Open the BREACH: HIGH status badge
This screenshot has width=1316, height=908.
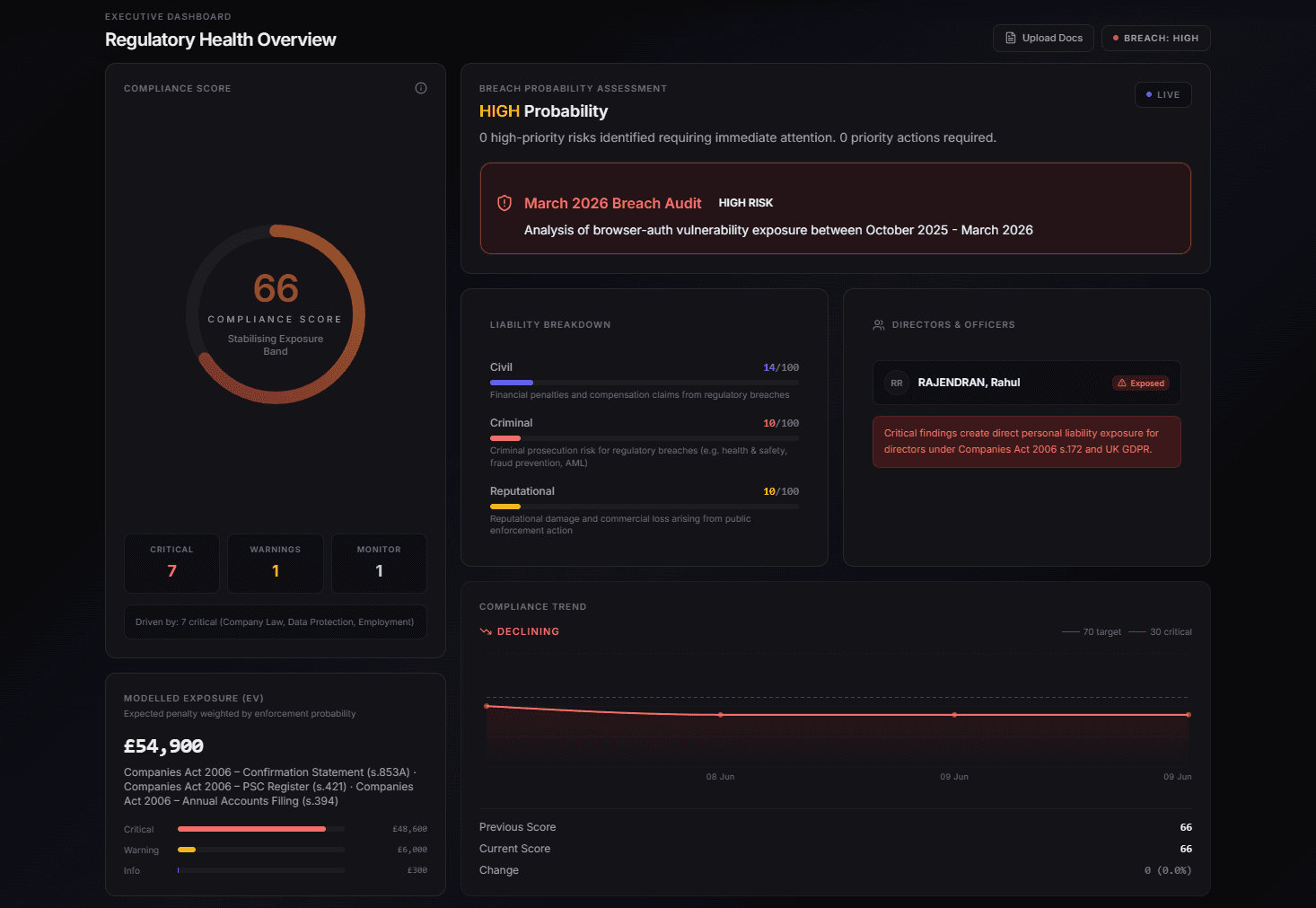point(1156,38)
